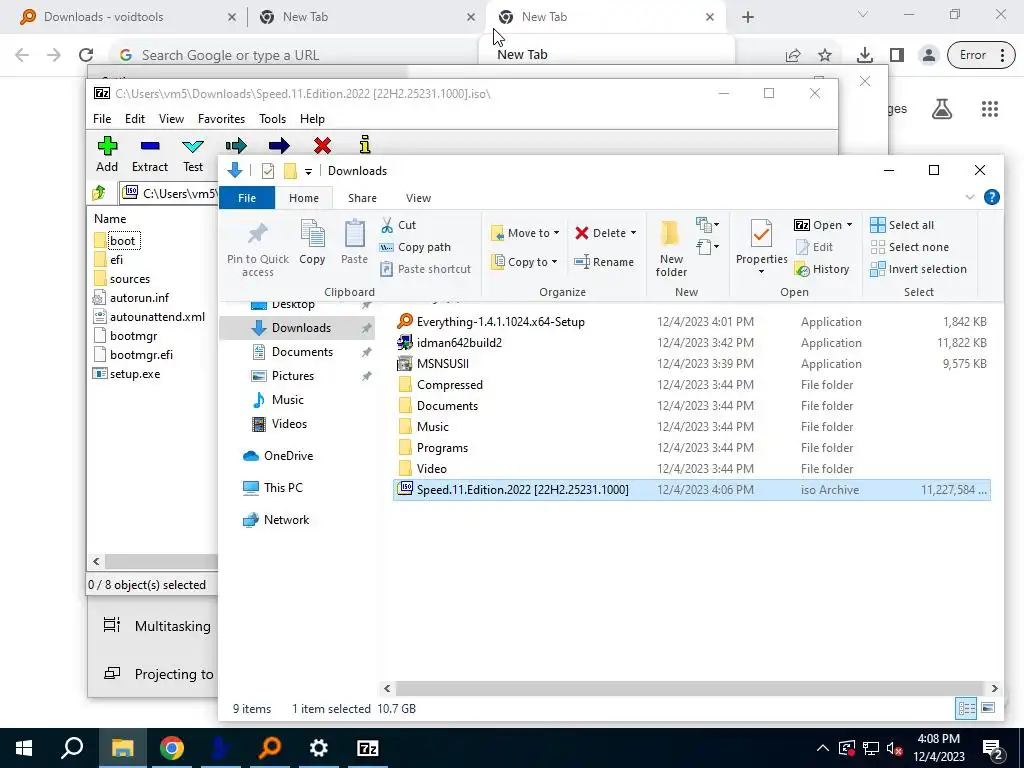This screenshot has width=1024, height=768.
Task: Collapse the Explorer ribbon with chevron
Action: click(970, 197)
